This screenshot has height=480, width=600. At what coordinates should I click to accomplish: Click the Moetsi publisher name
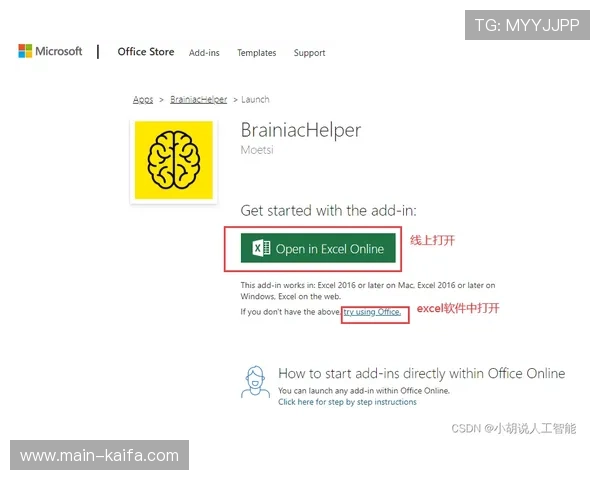257,151
